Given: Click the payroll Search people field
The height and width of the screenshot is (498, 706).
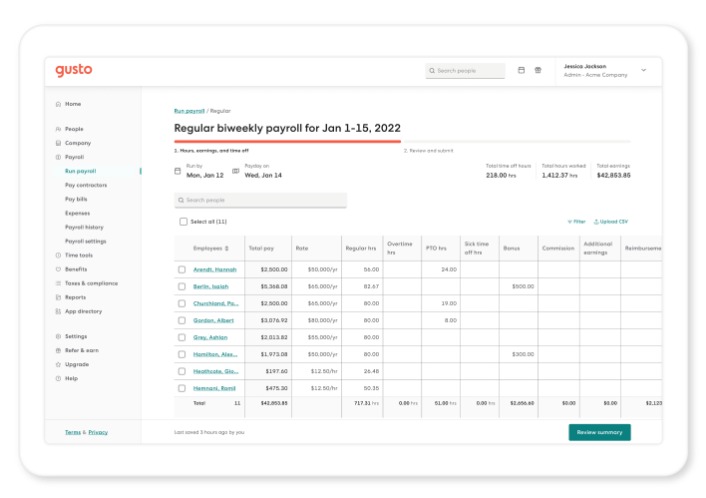Looking at the screenshot, I should pyautogui.click(x=260, y=200).
